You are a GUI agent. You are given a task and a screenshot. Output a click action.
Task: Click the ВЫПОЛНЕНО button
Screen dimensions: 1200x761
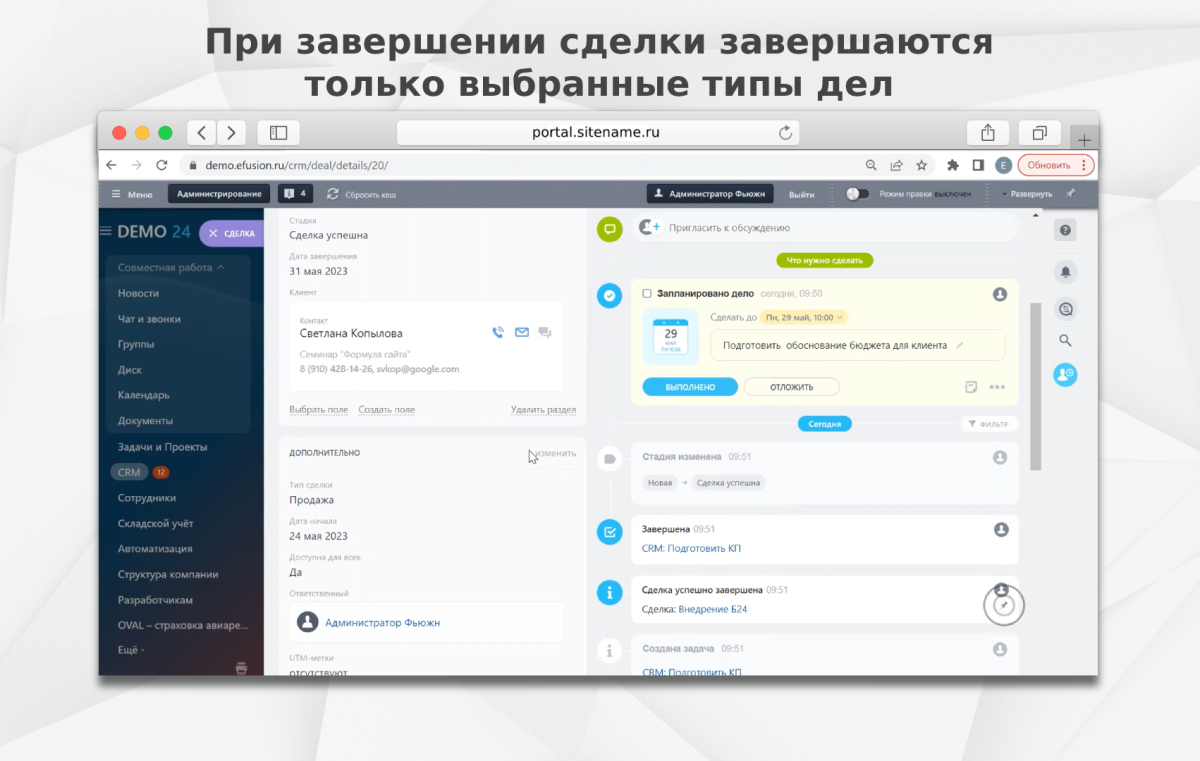[689, 386]
